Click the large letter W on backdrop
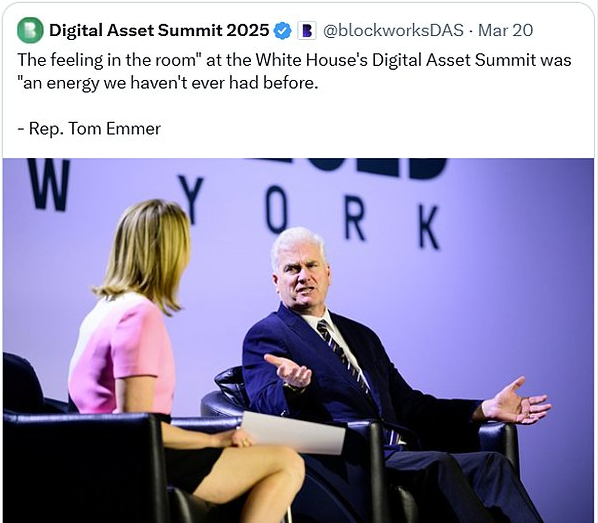This screenshot has width=598, height=523. (x=50, y=185)
